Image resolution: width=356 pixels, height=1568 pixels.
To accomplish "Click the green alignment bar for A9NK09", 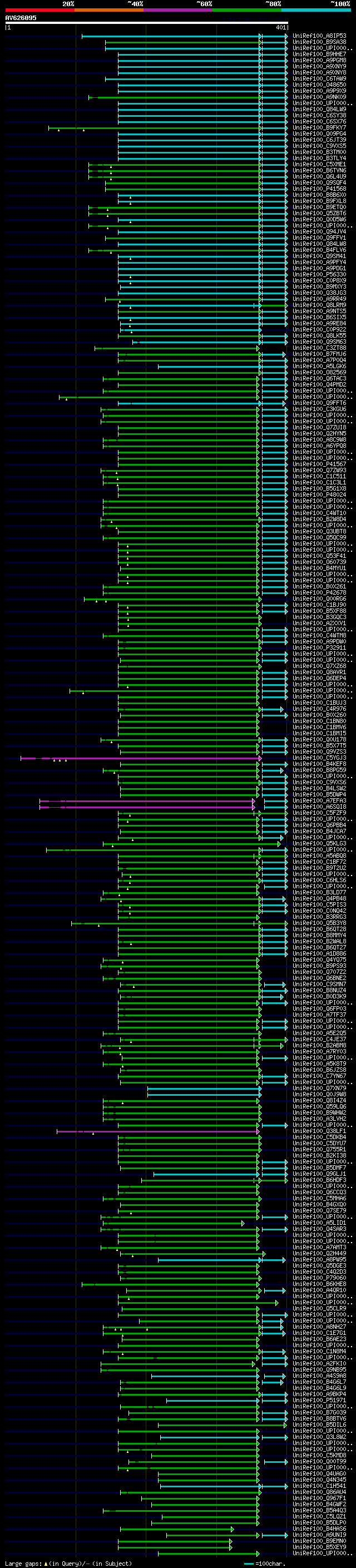I will [175, 97].
